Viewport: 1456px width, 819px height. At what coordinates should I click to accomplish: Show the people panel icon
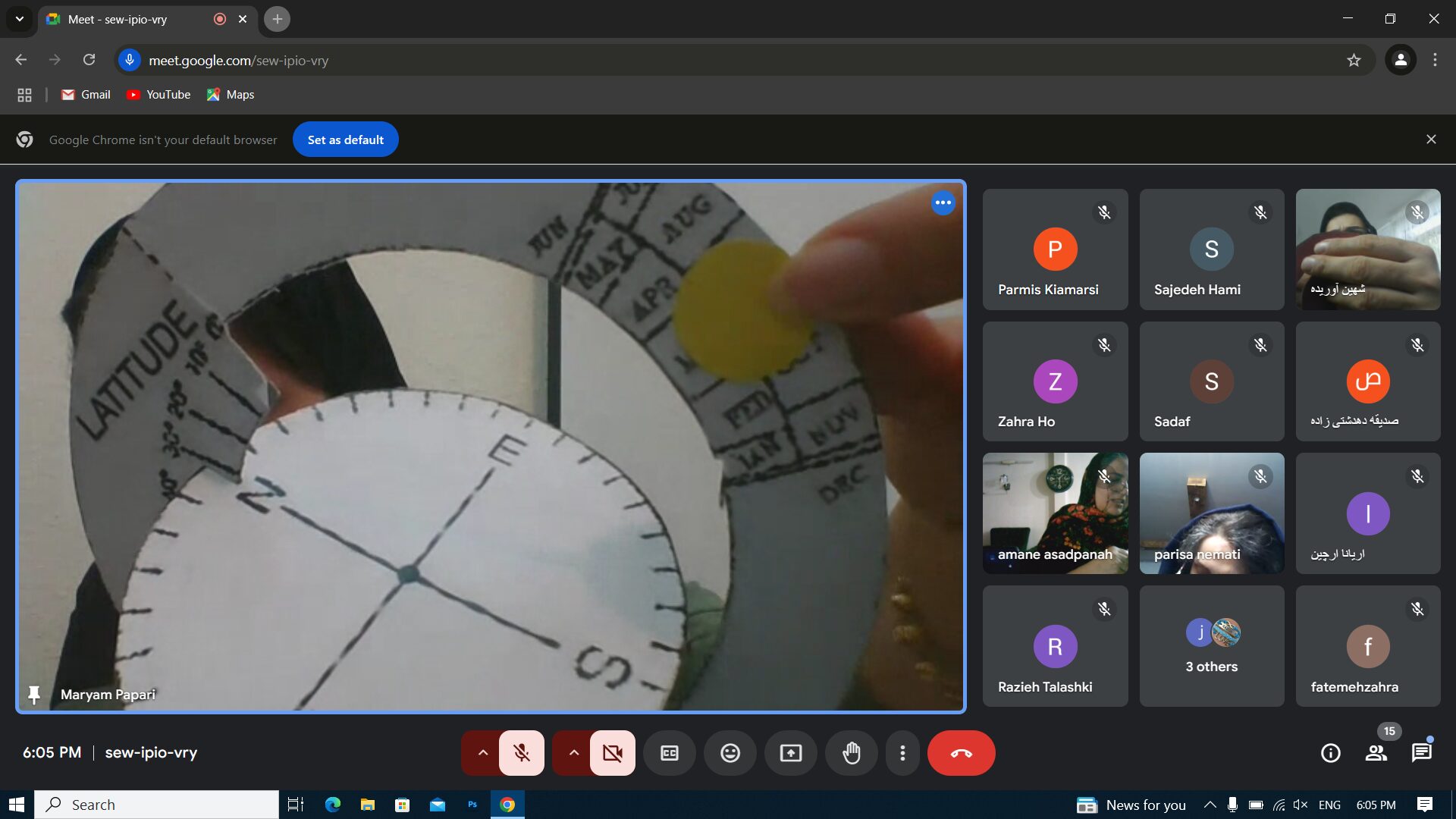pyautogui.click(x=1376, y=753)
